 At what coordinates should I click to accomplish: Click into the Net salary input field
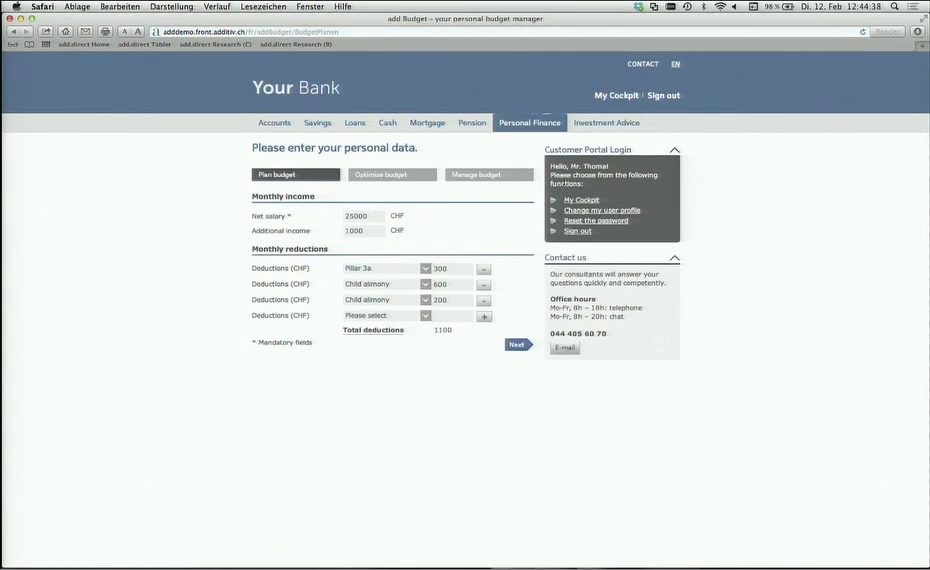363,216
